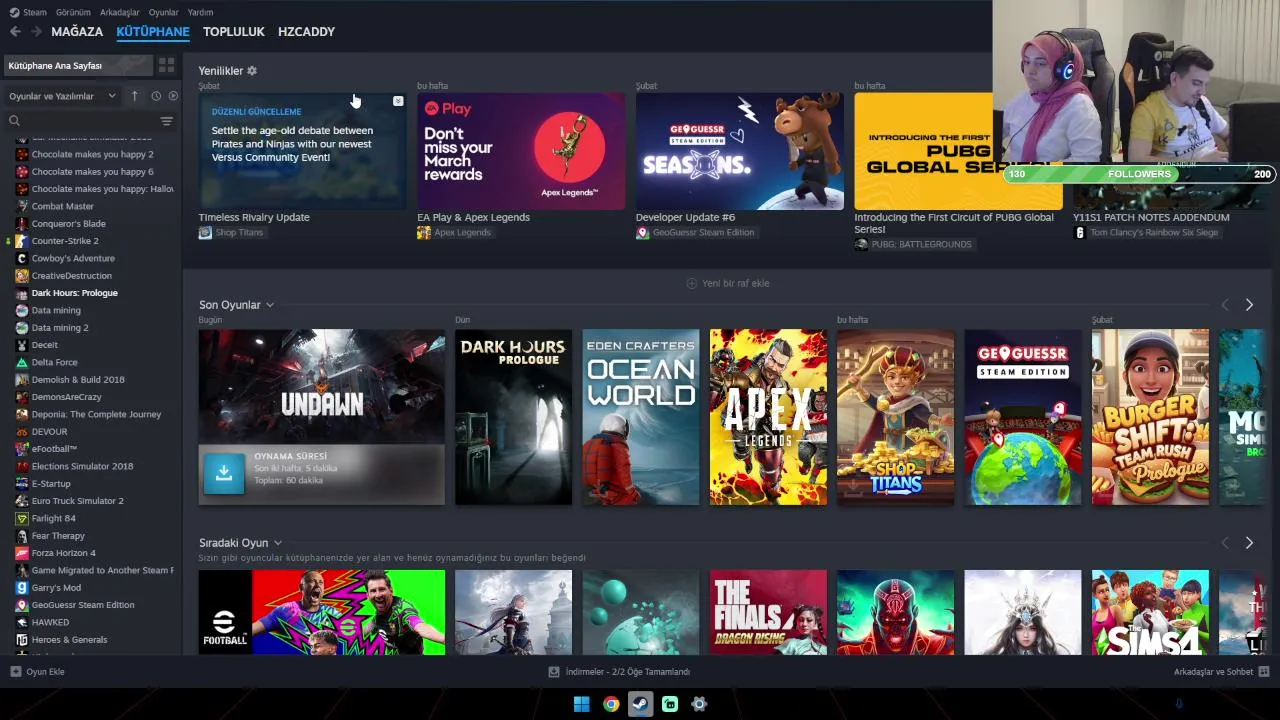The height and width of the screenshot is (720, 1280).
Task: Open EA Play & Apex Legends news
Action: coord(521,152)
